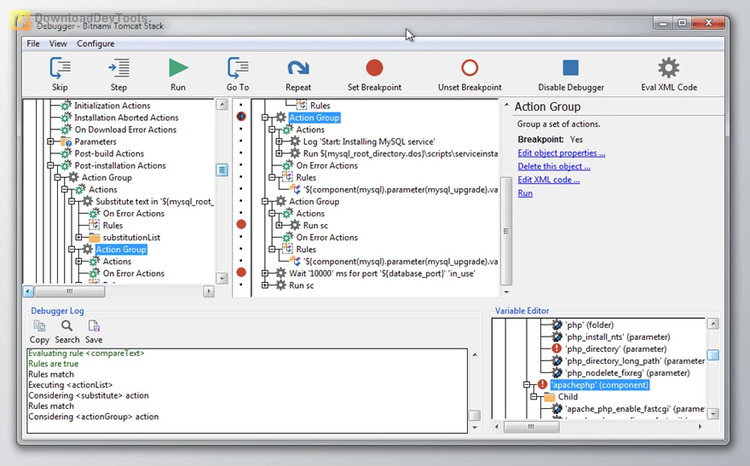Click the Child folder icon in Variable Editor

pos(550,397)
